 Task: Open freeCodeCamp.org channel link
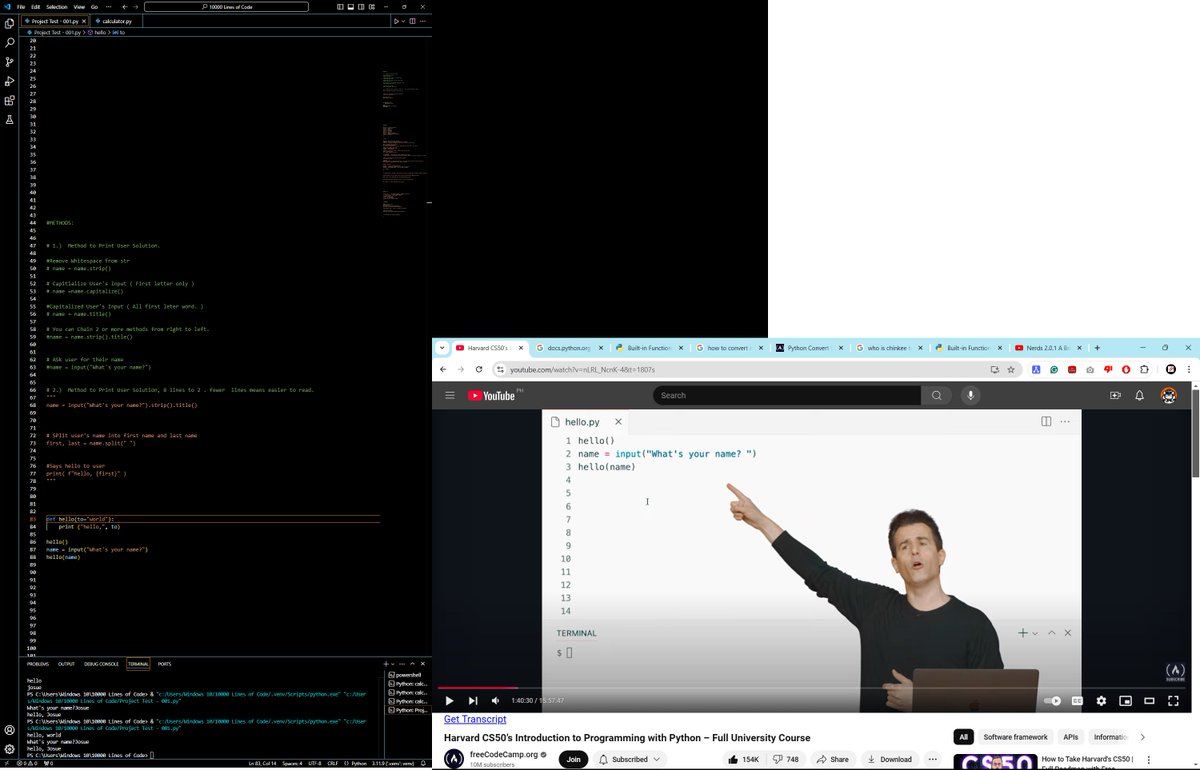point(504,754)
